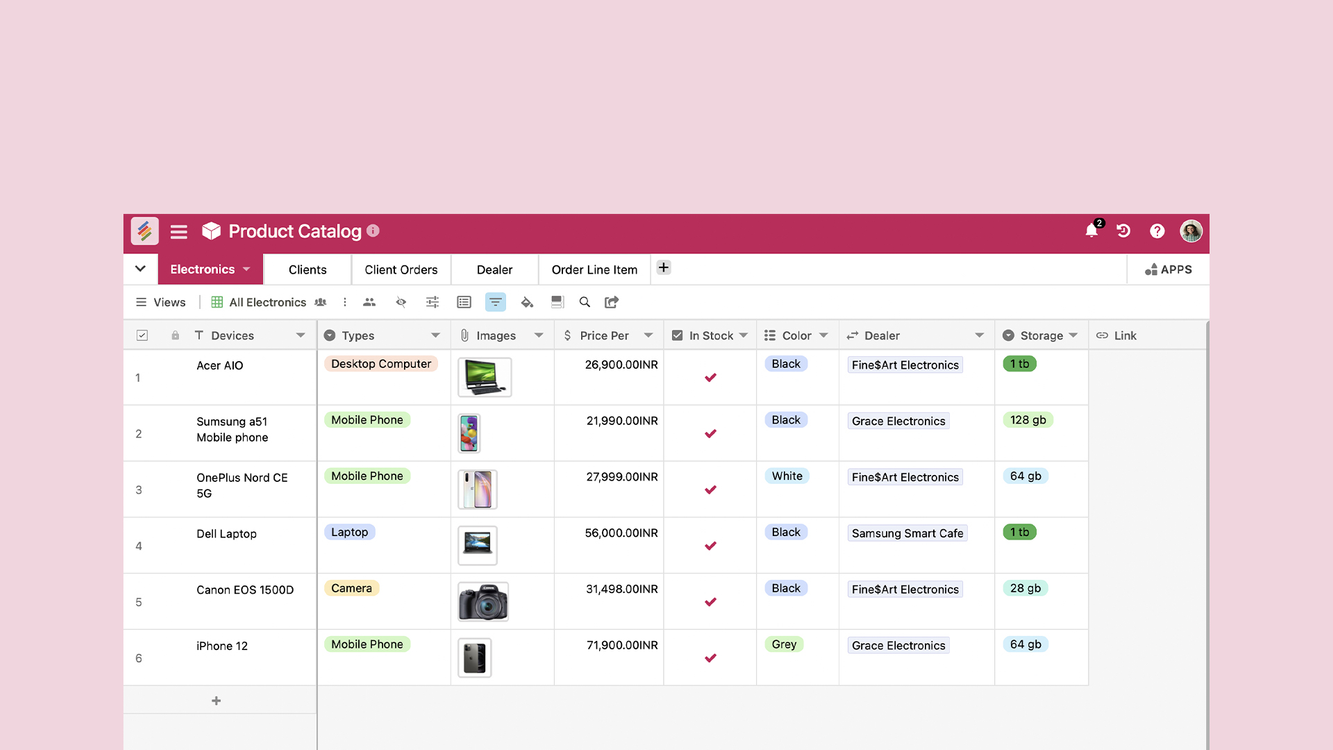The width and height of the screenshot is (1333, 750).
Task: Open the Acer AIO image thumbnail
Action: coord(485,377)
